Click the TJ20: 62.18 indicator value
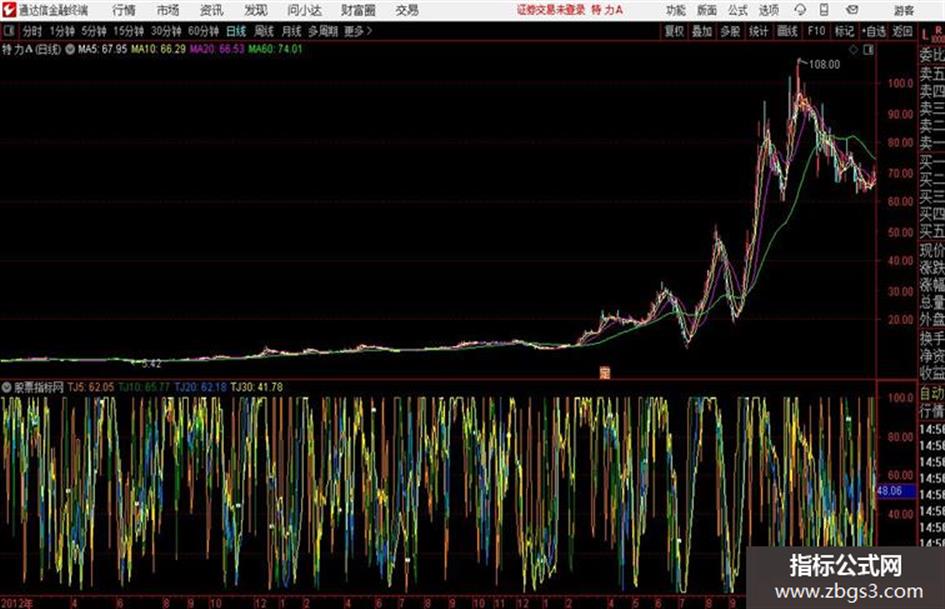Image resolution: width=945 pixels, height=609 pixels. tap(201, 387)
